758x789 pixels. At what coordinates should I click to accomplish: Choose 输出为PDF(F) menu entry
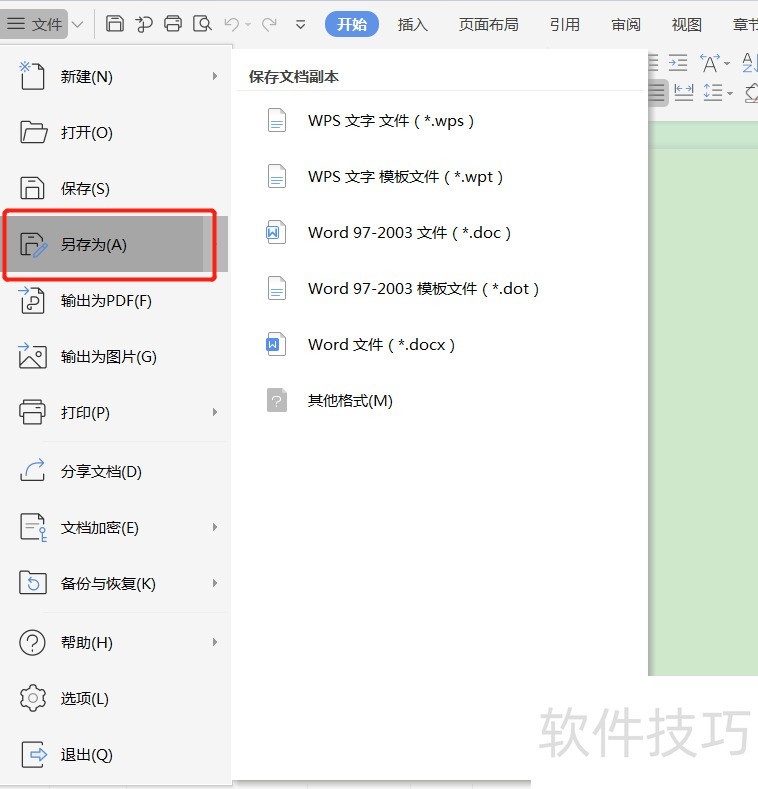click(116, 300)
